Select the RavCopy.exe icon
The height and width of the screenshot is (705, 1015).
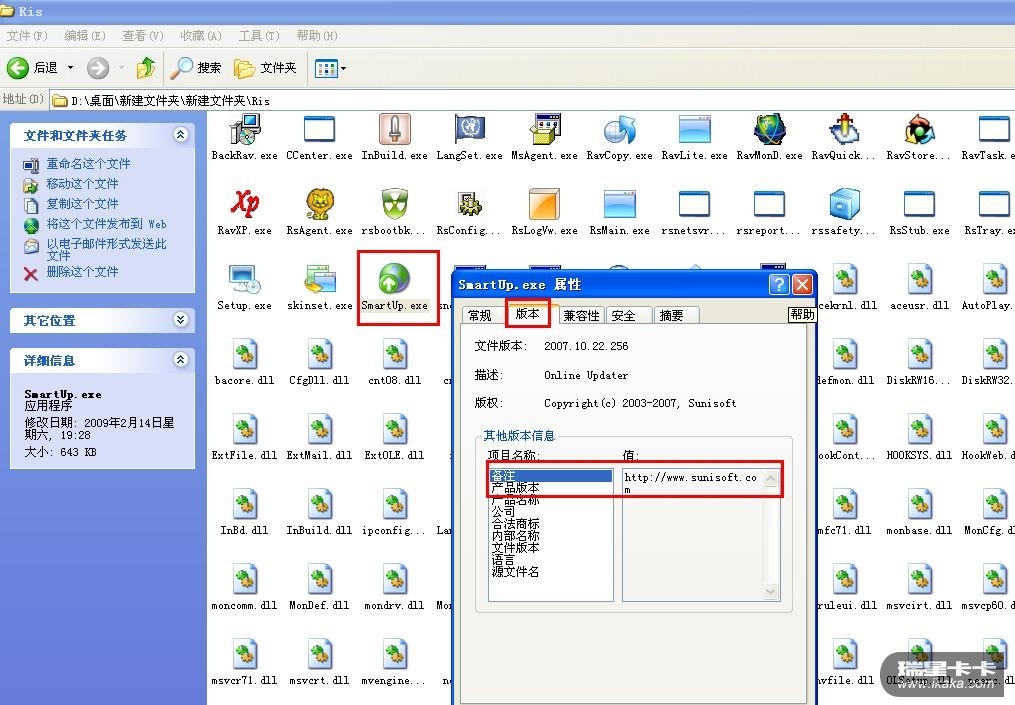click(x=619, y=129)
